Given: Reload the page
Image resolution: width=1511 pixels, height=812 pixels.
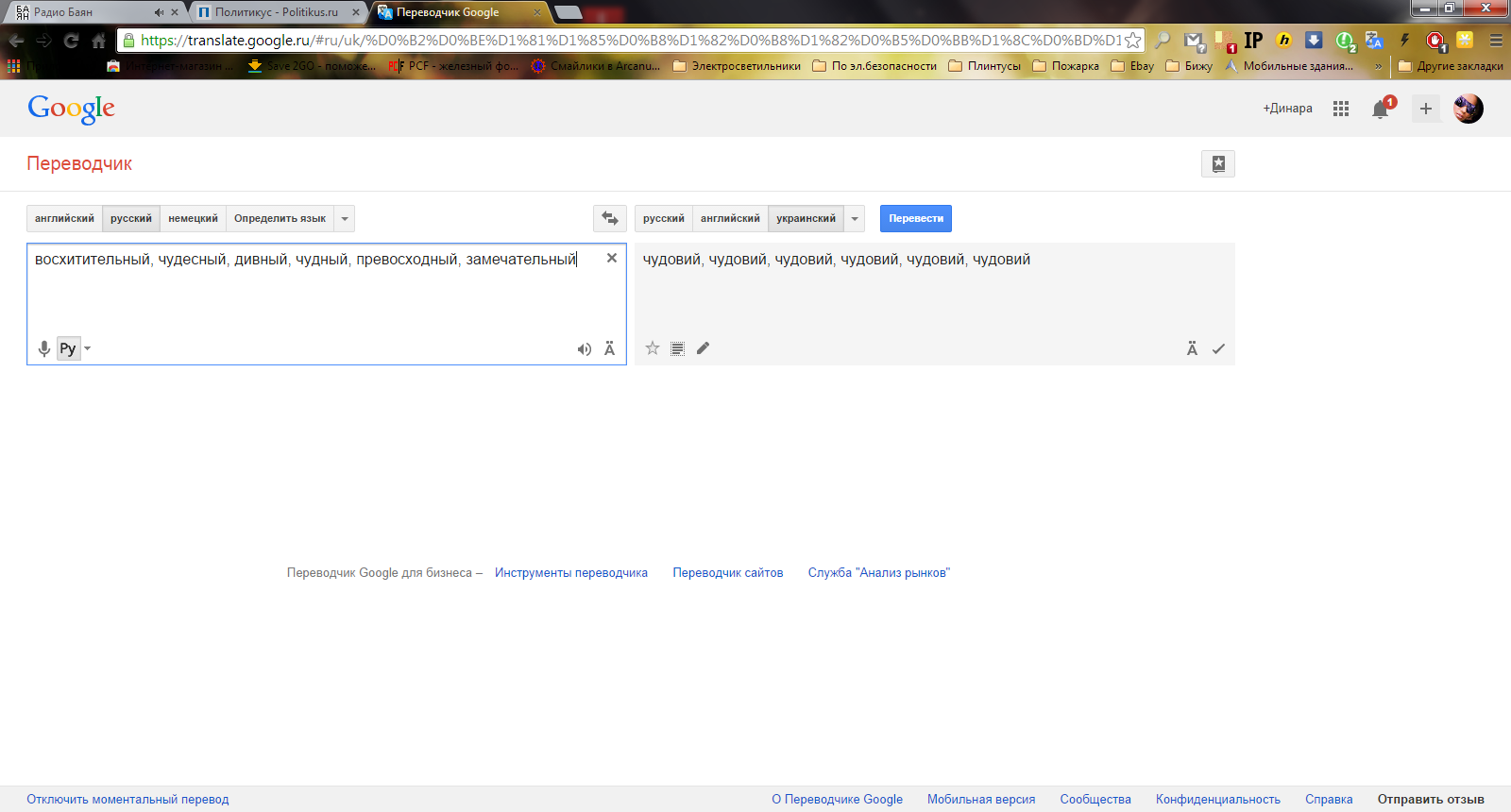Looking at the screenshot, I should 71,41.
